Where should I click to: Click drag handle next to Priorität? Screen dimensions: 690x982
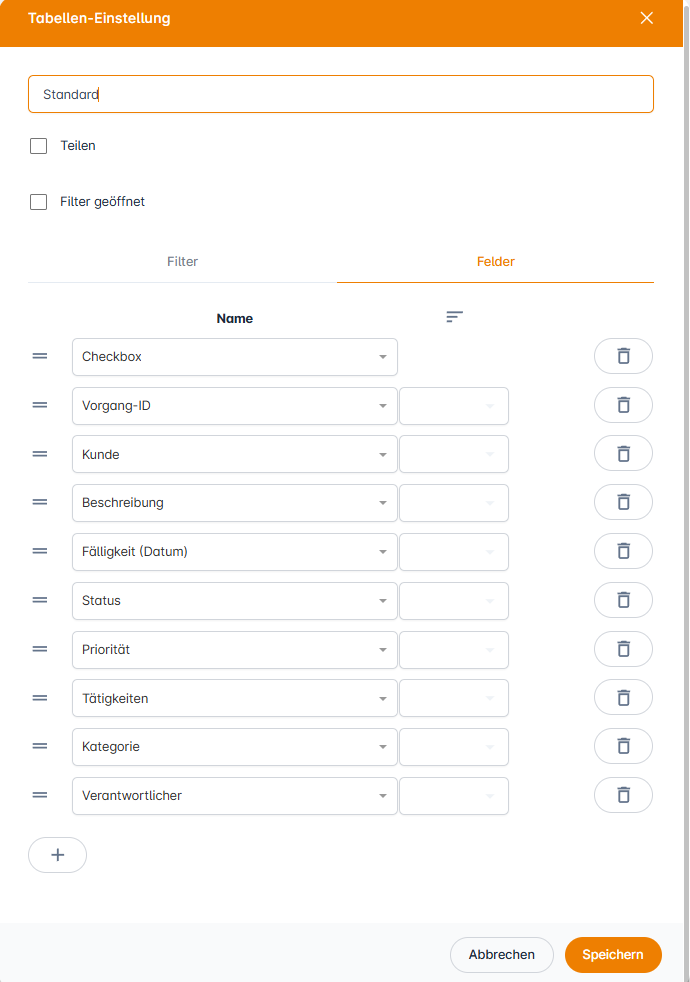point(40,649)
